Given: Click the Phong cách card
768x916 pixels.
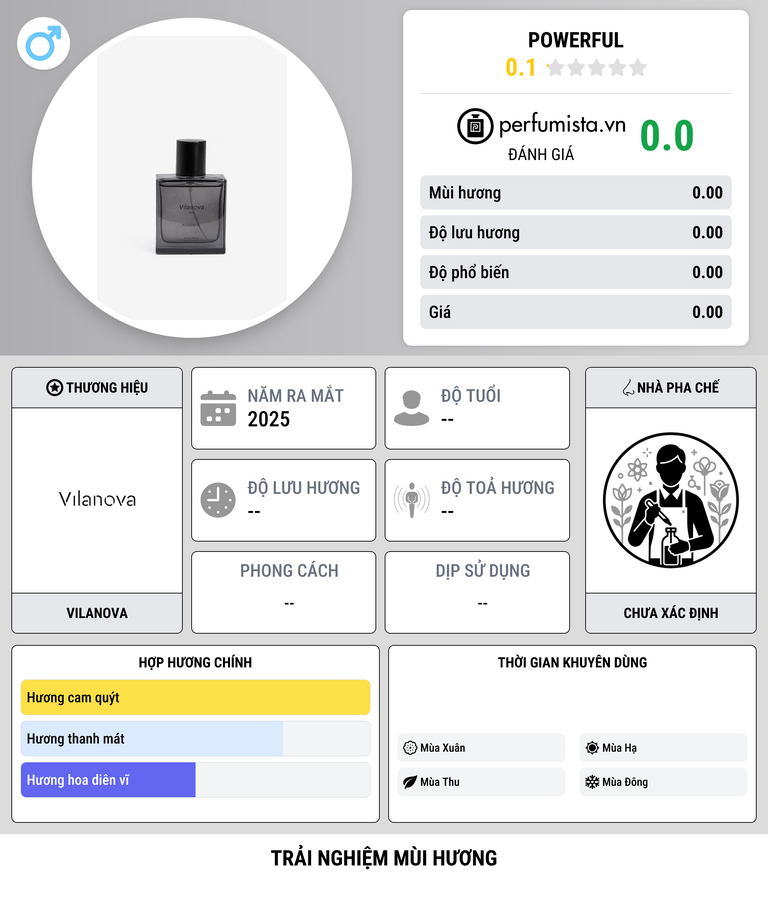Looking at the screenshot, I should point(283,592).
